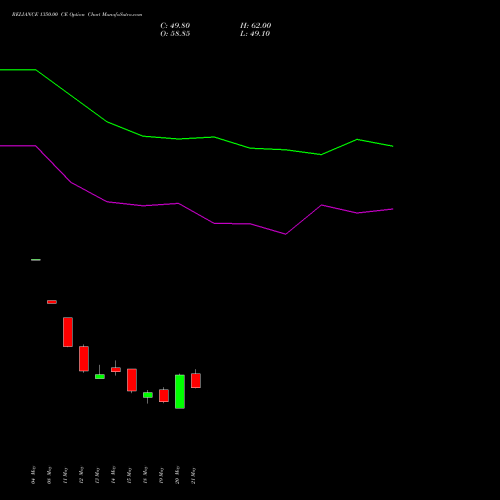Screen dimensions: 500x500
Task: Click the small green candle for 18 May
Action: click(x=148, y=395)
